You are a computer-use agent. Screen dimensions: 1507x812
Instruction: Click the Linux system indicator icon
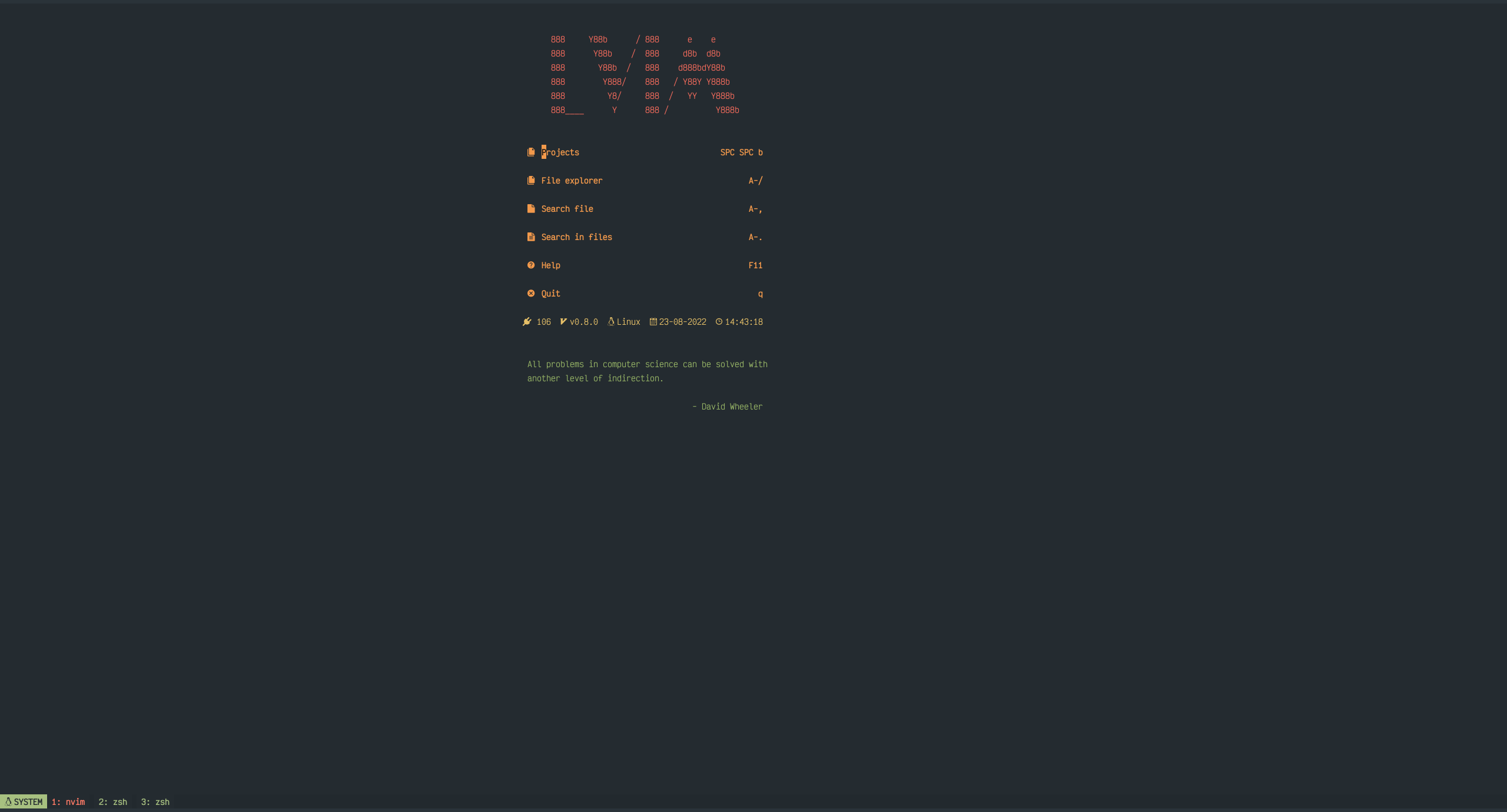610,321
